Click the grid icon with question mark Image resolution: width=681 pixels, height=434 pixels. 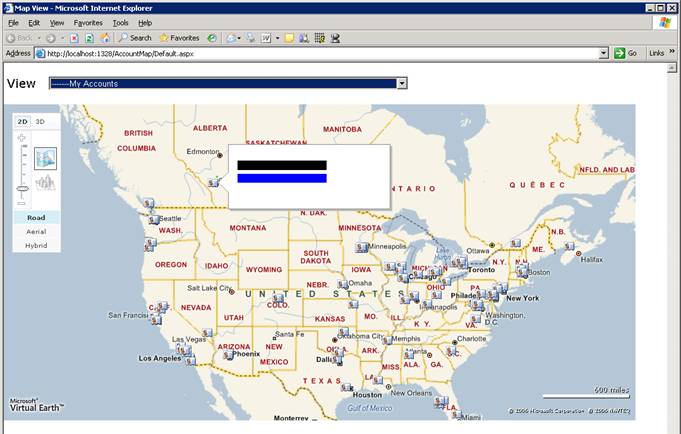pyautogui.click(x=320, y=38)
